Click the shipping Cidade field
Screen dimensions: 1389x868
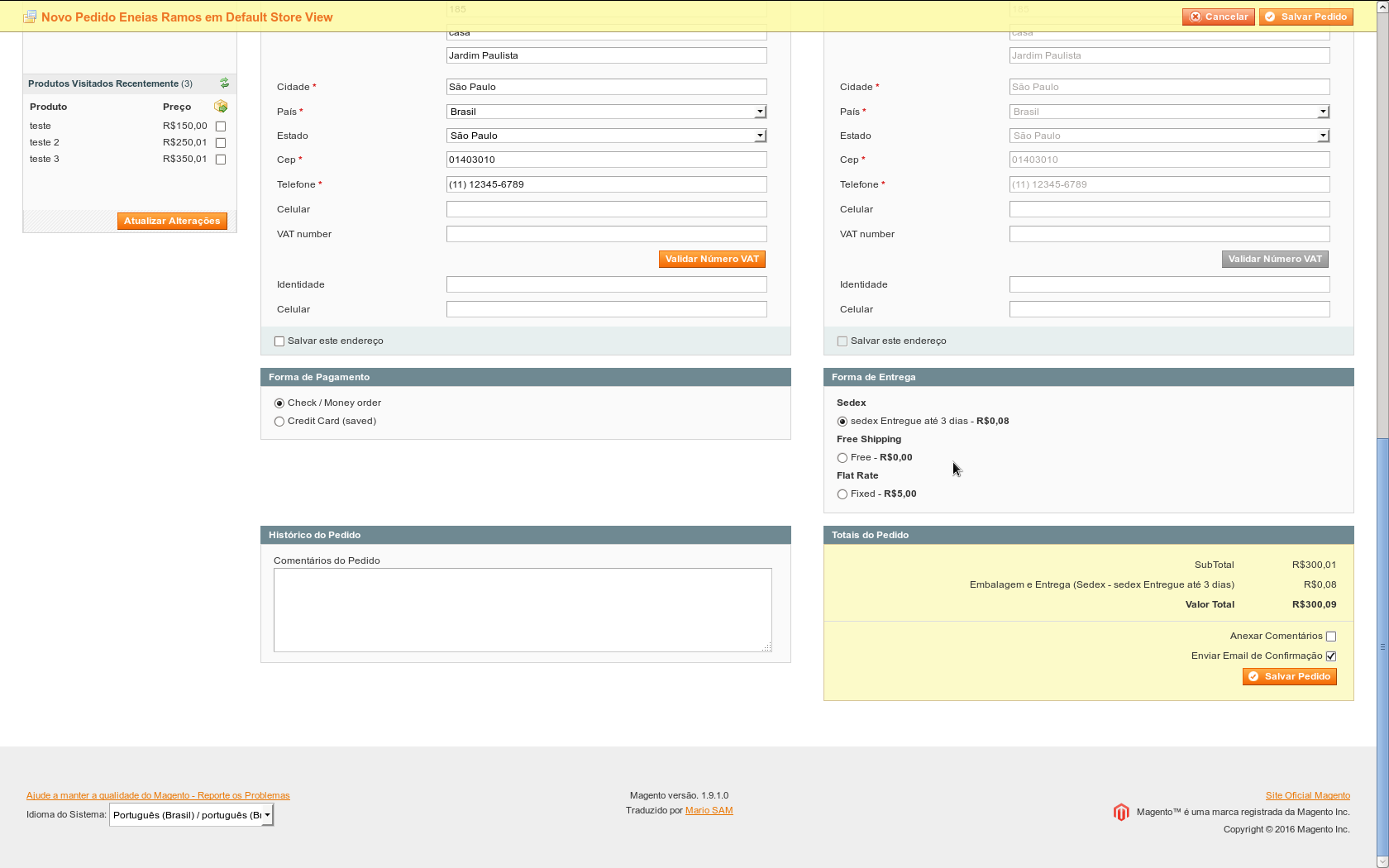[x=1170, y=87]
